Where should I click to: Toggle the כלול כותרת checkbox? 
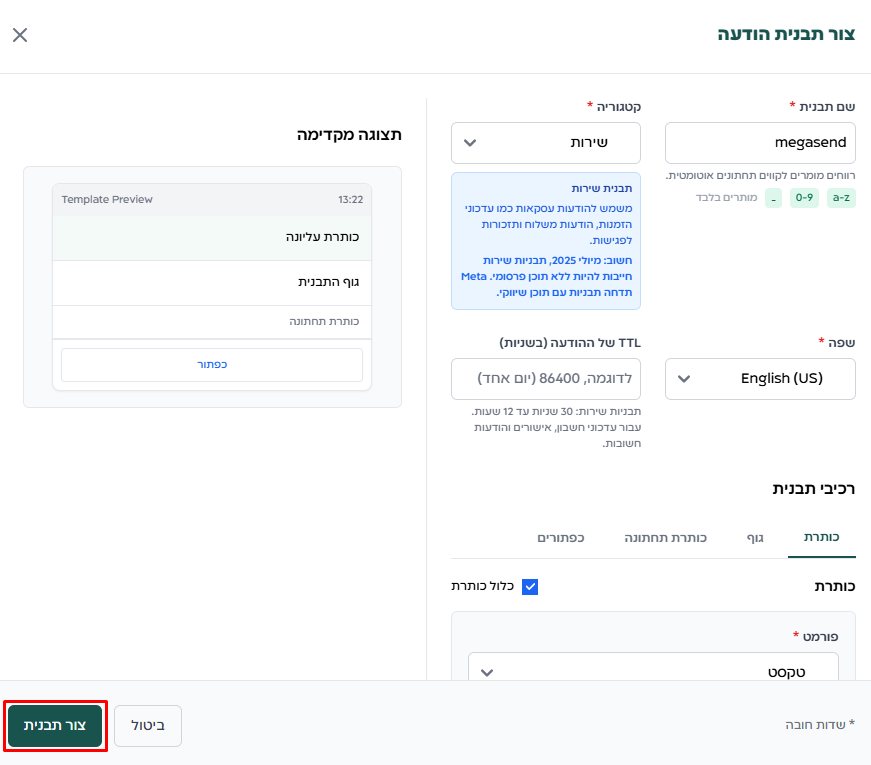coord(530,586)
